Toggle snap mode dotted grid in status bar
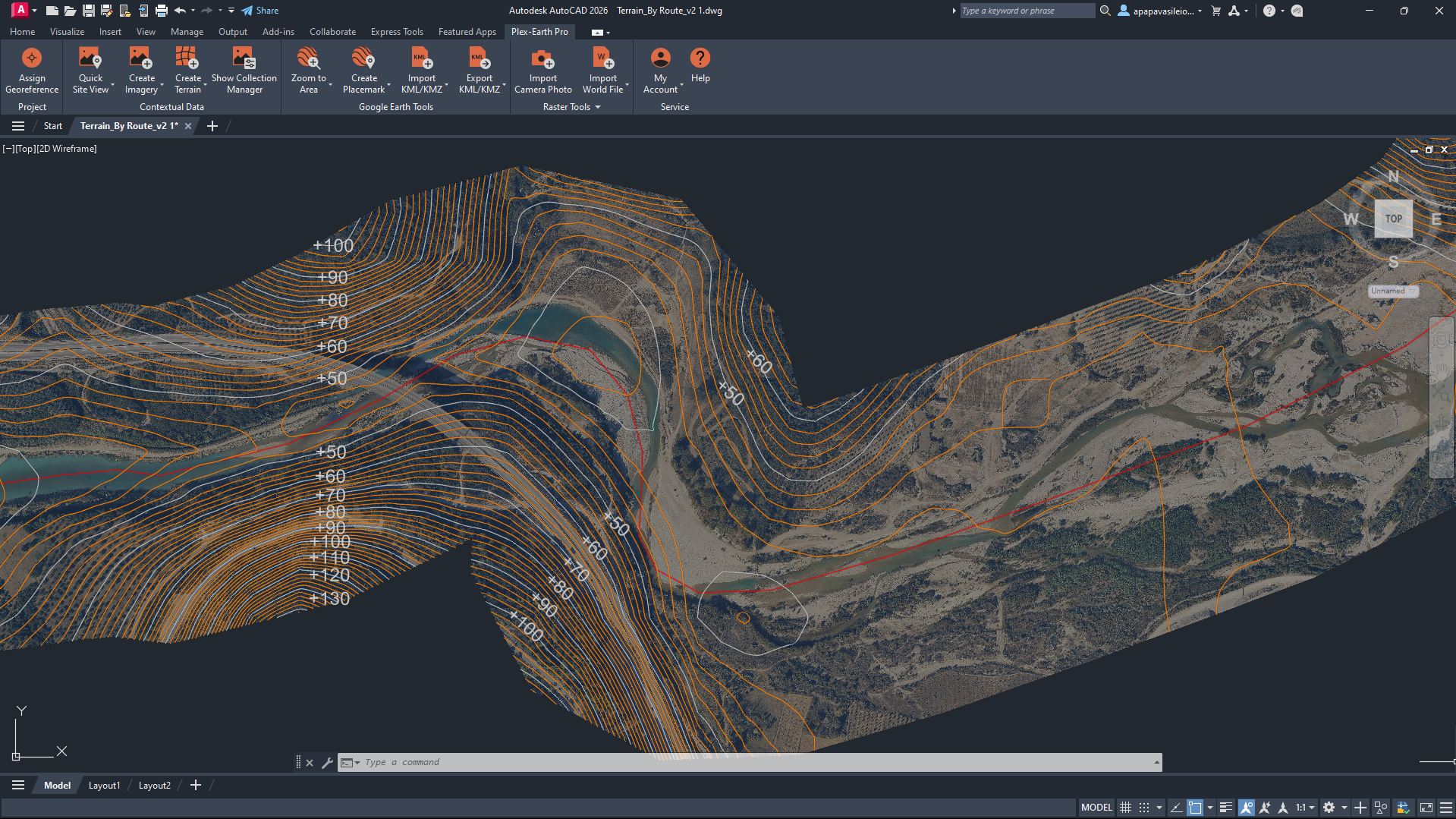 [x=1144, y=808]
